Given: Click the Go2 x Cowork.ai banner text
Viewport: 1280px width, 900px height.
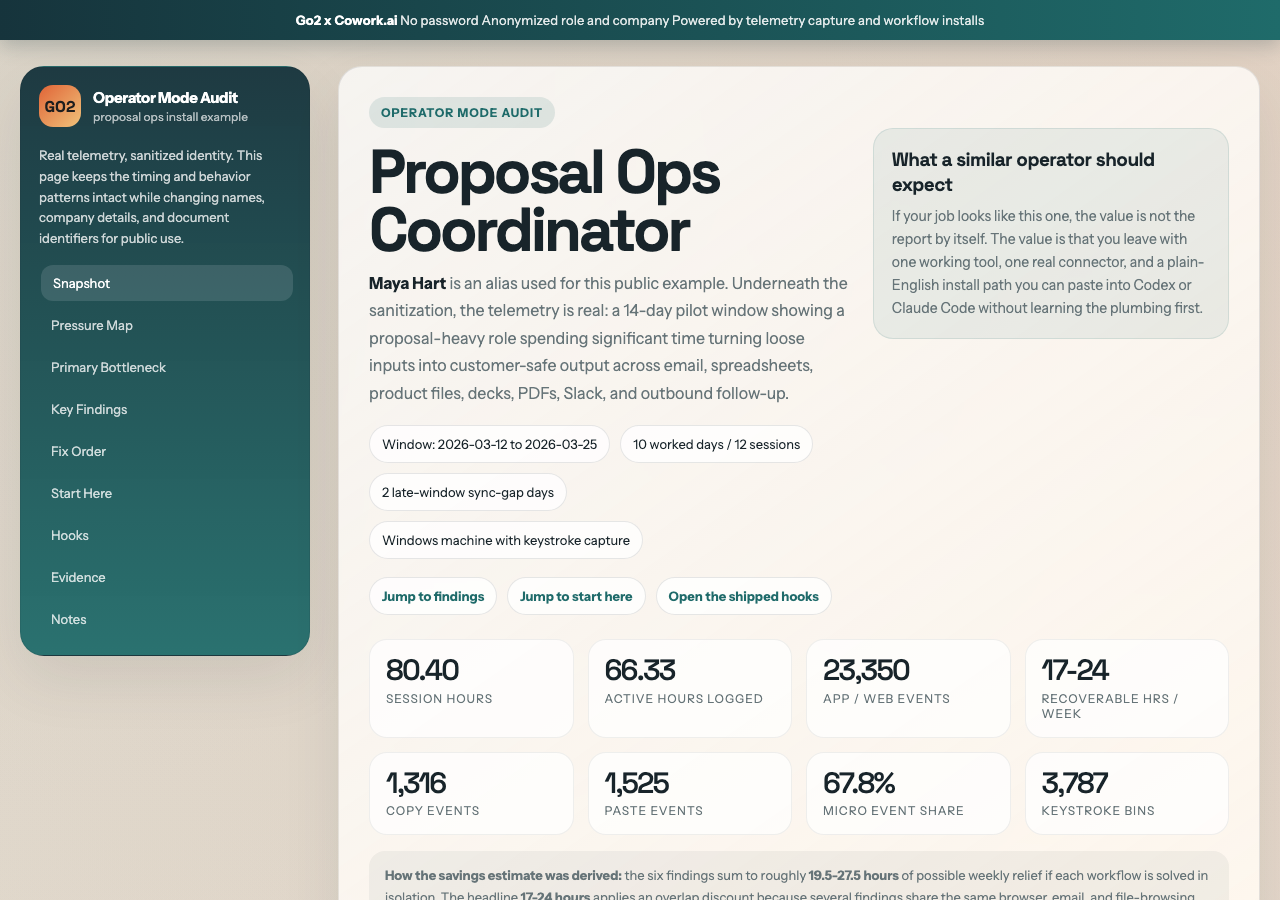Looking at the screenshot, I should tap(346, 20).
